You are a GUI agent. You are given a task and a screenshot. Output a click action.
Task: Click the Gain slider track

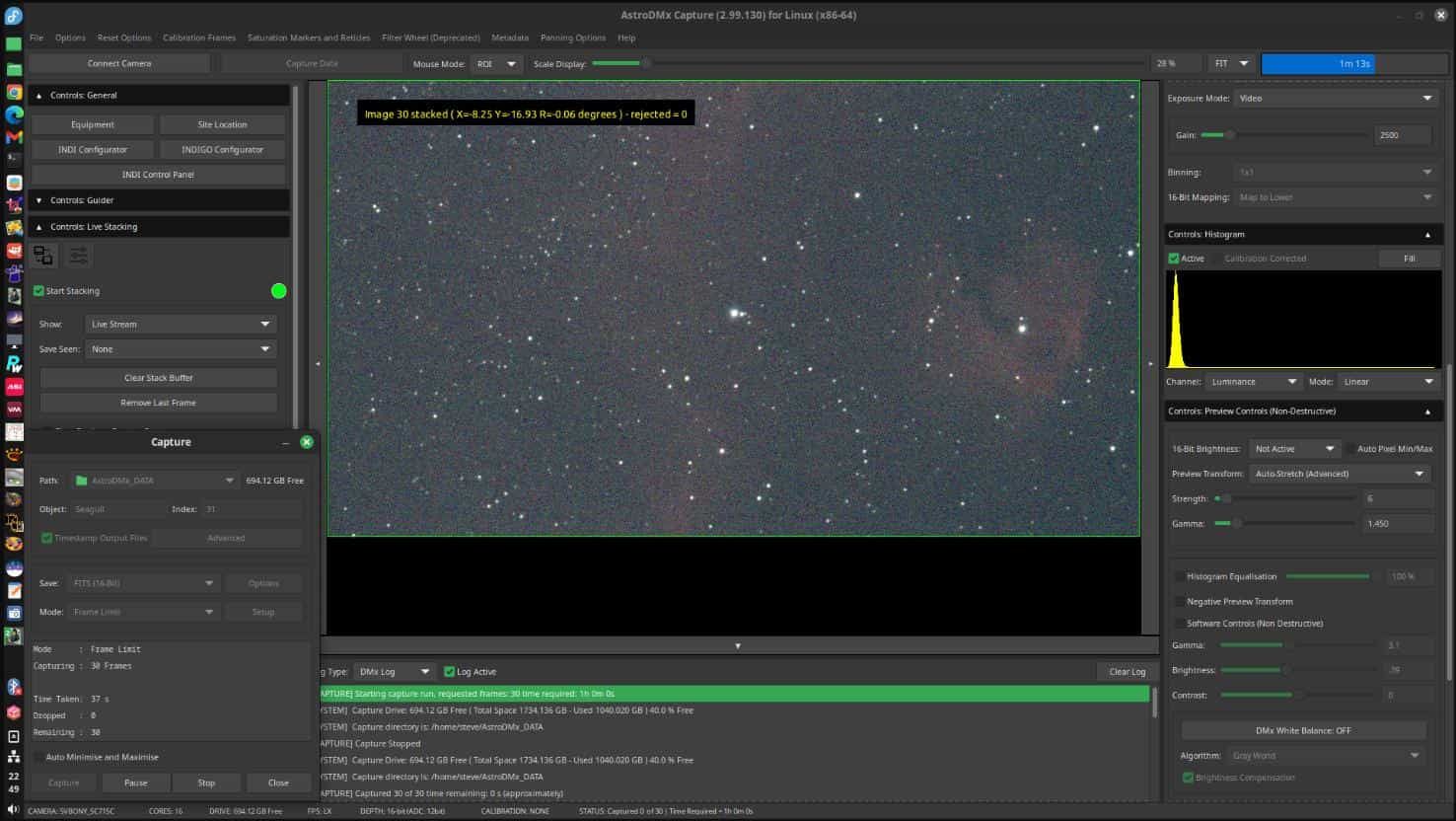pos(1282,135)
